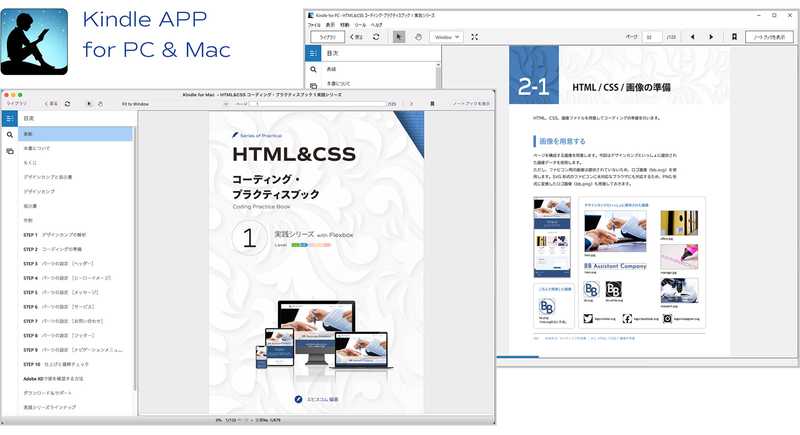Screen dimensions: 800x435
Task: Open the search panel in Kindle for Mac sidebar
Action: pyautogui.click(x=9, y=135)
